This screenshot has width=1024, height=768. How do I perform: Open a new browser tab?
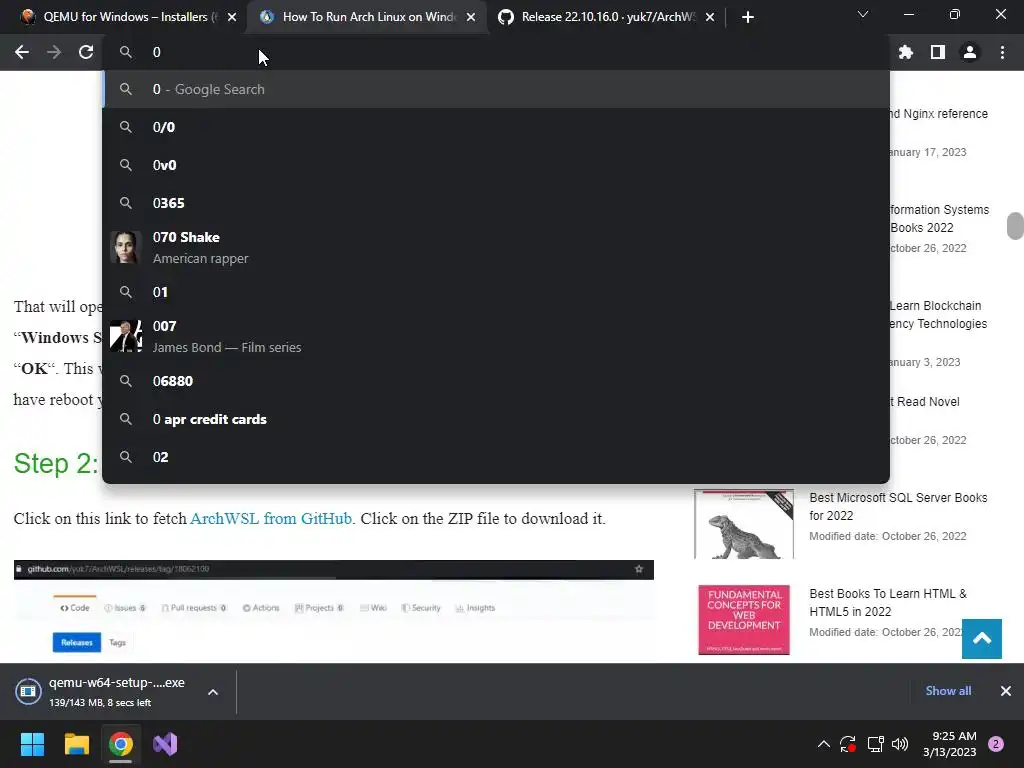[x=748, y=17]
